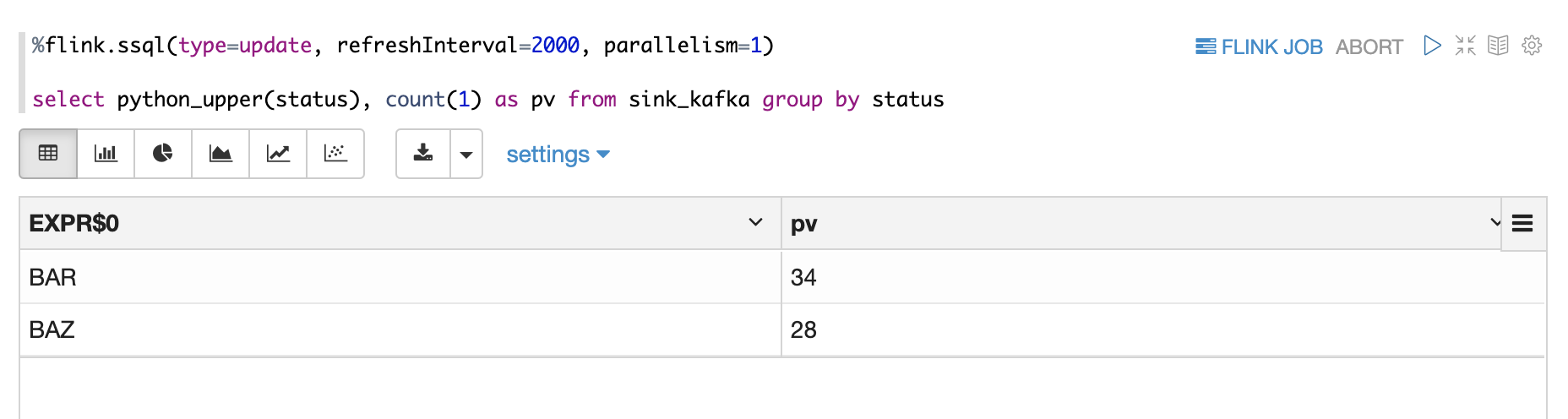
Task: Run the paragraph with play icon
Action: 1432,46
